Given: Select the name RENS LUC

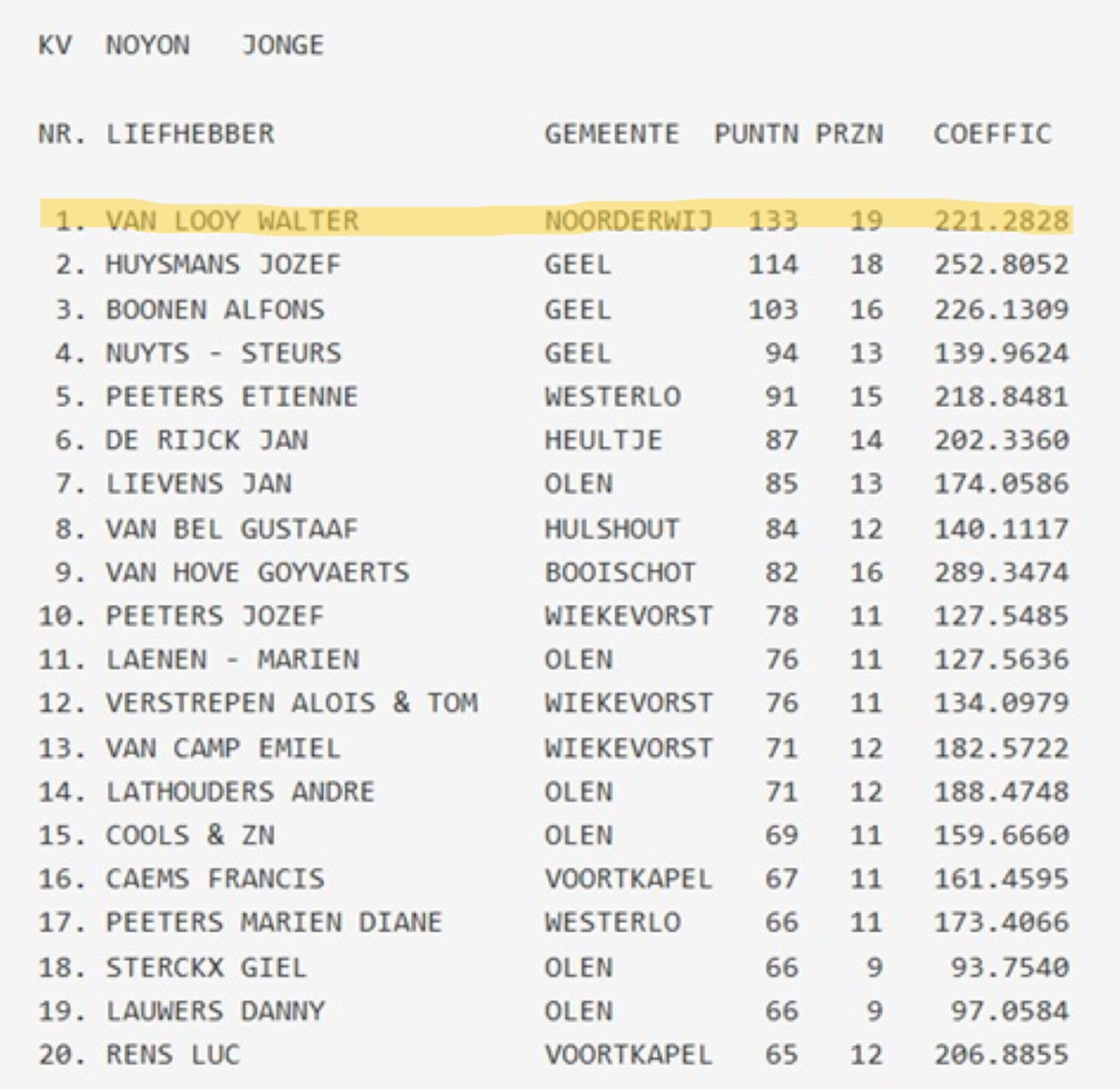Looking at the screenshot, I should (173, 1054).
